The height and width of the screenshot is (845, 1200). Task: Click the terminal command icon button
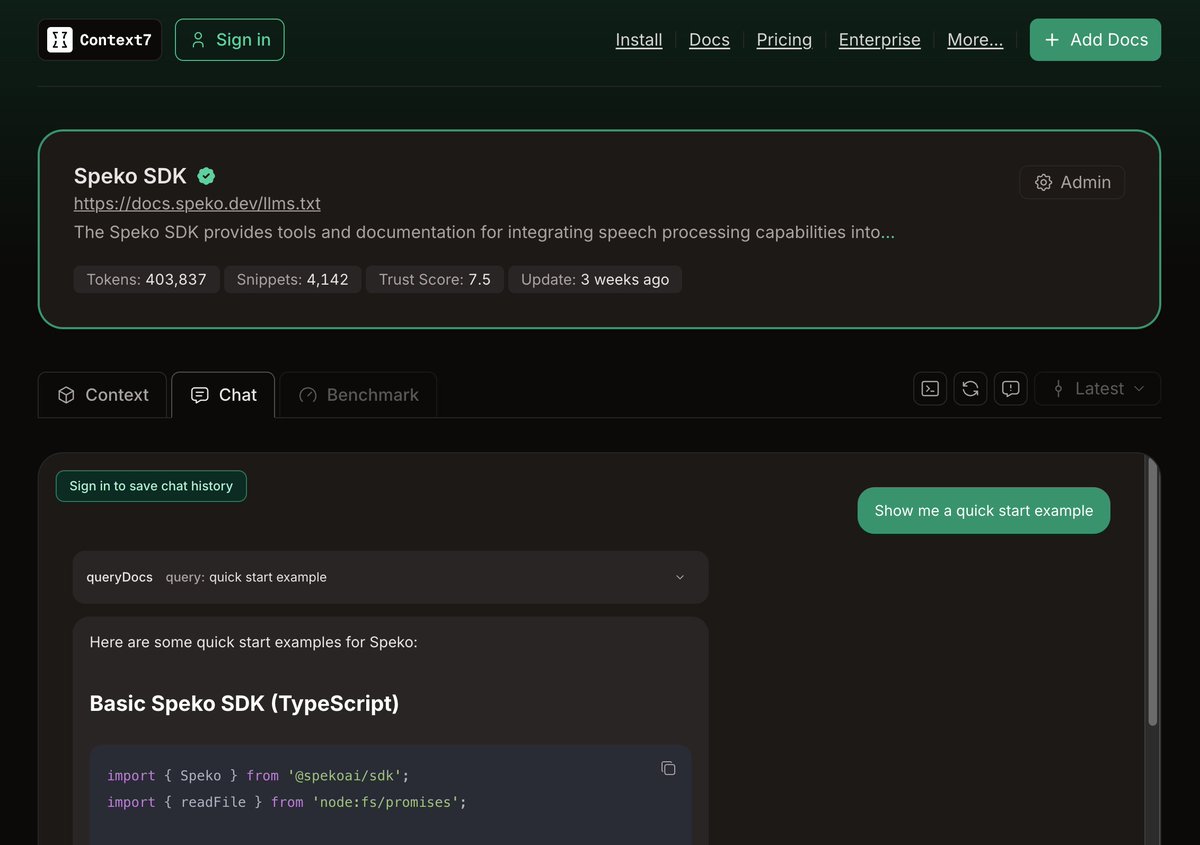click(930, 389)
